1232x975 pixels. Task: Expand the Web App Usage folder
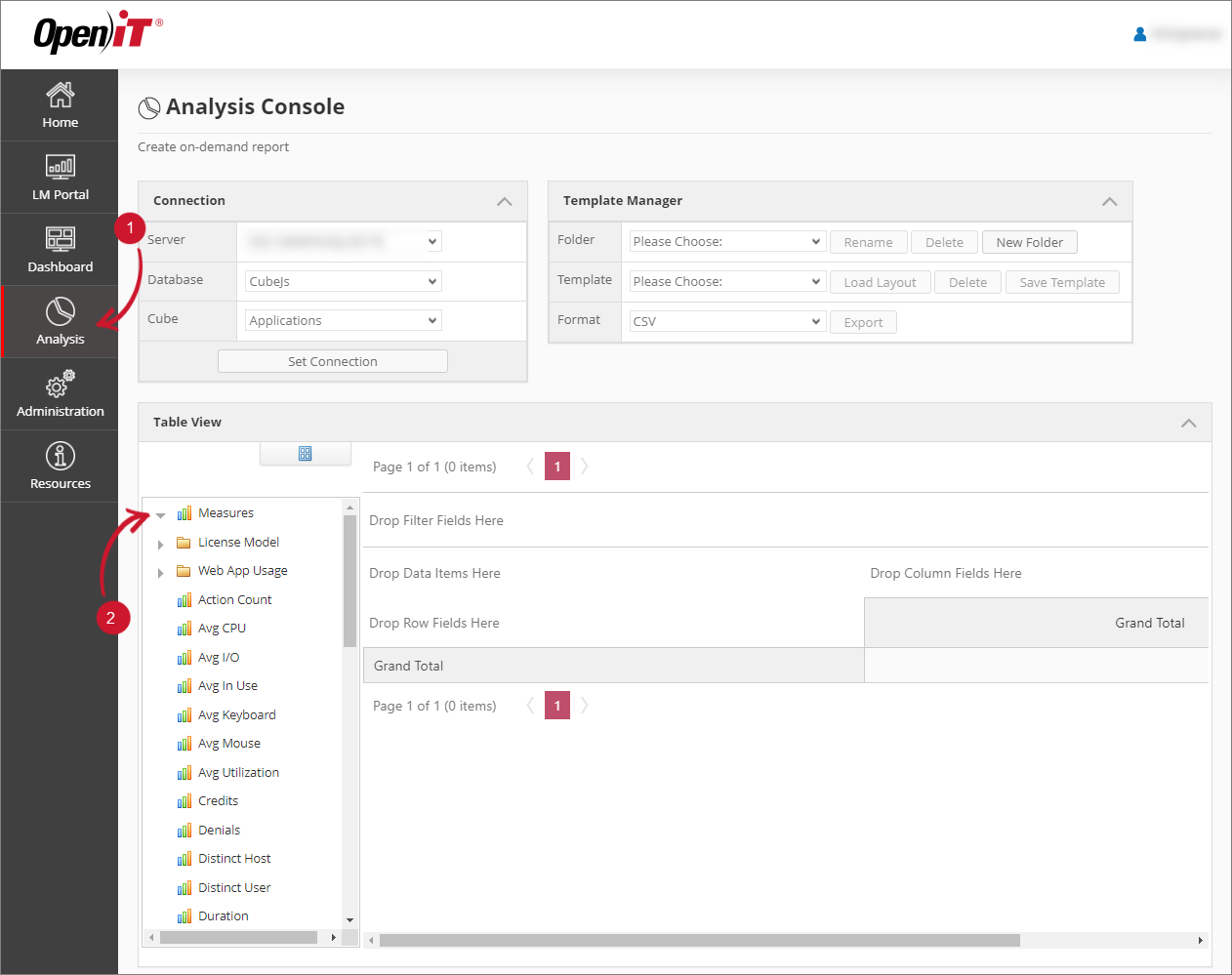161,573
